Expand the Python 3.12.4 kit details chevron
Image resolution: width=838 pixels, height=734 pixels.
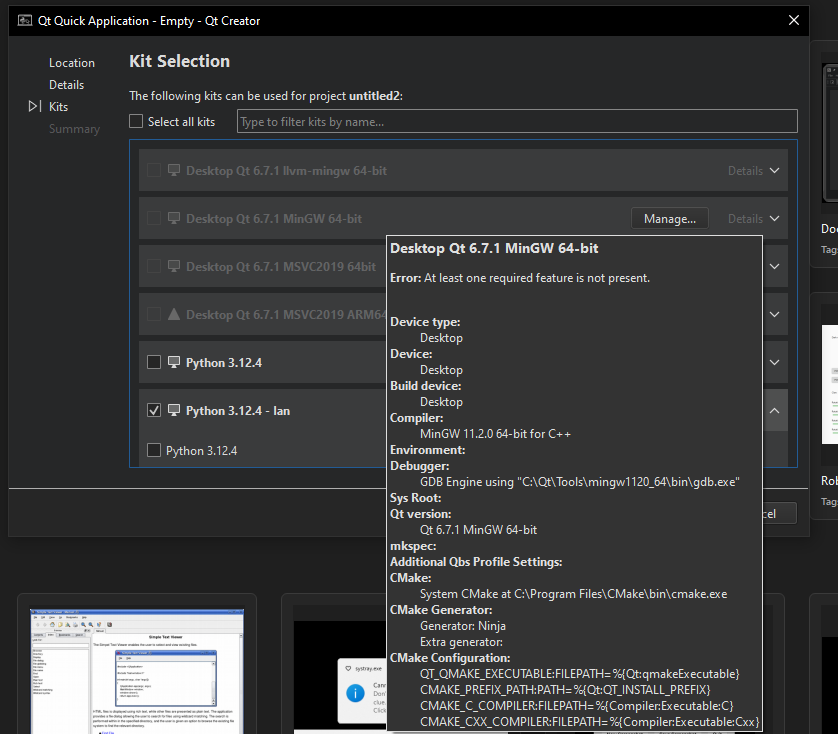[774, 362]
